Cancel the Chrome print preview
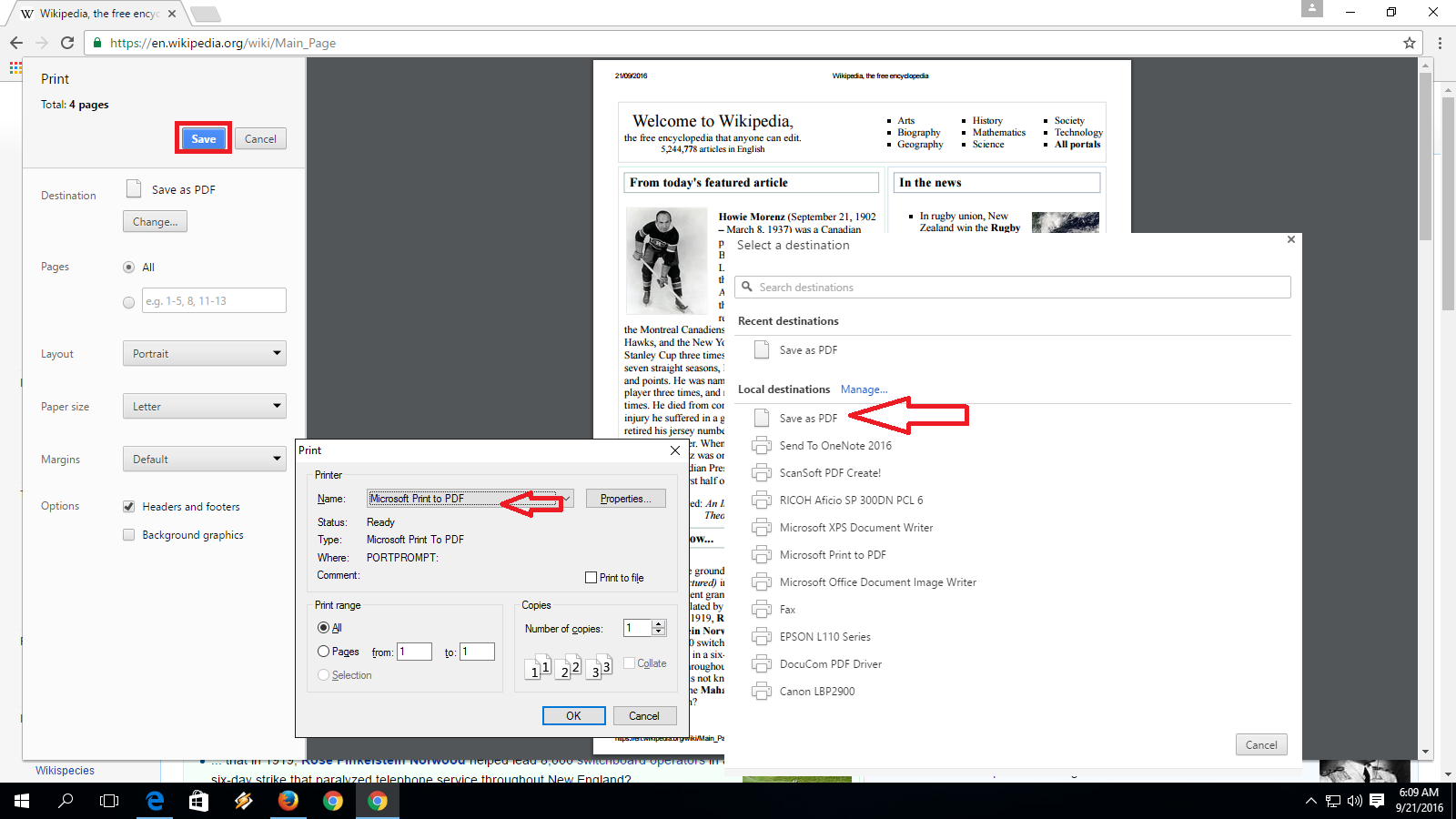 [x=260, y=138]
